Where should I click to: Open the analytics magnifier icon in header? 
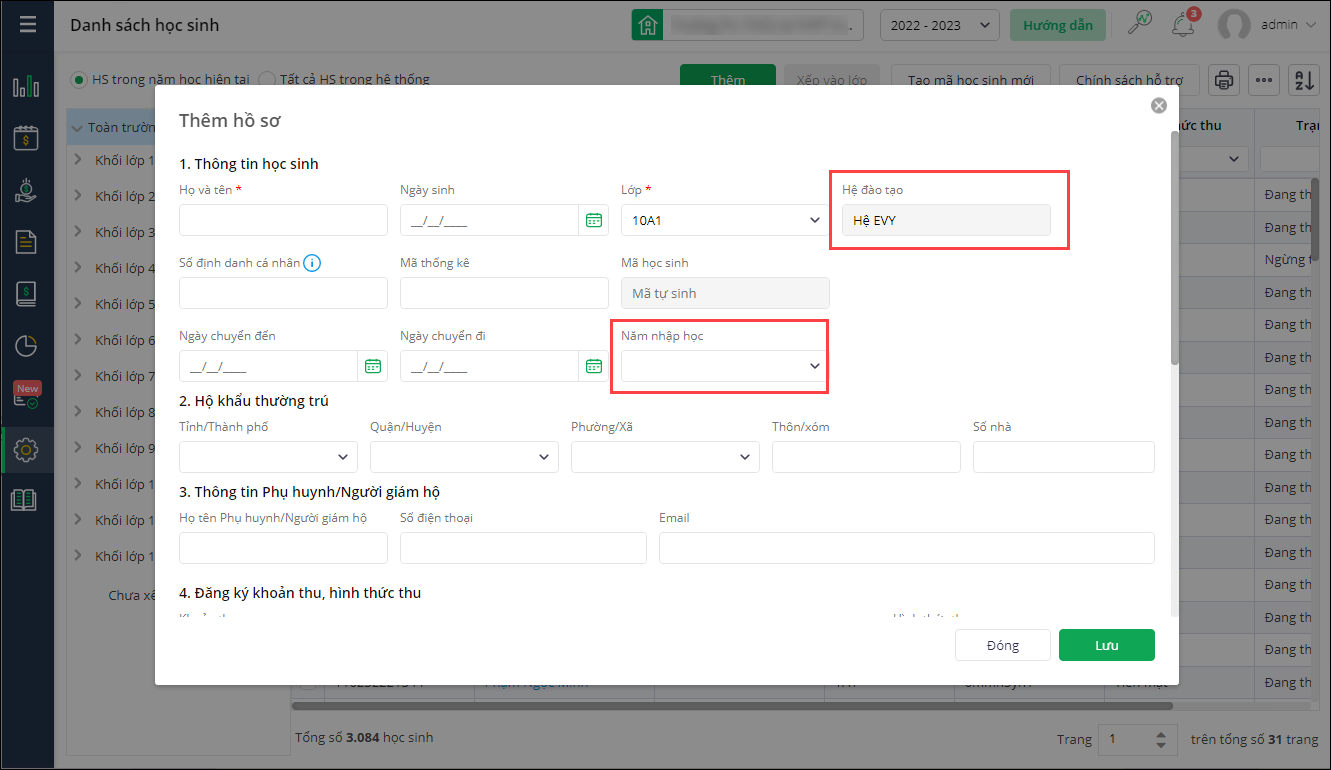(x=1139, y=24)
